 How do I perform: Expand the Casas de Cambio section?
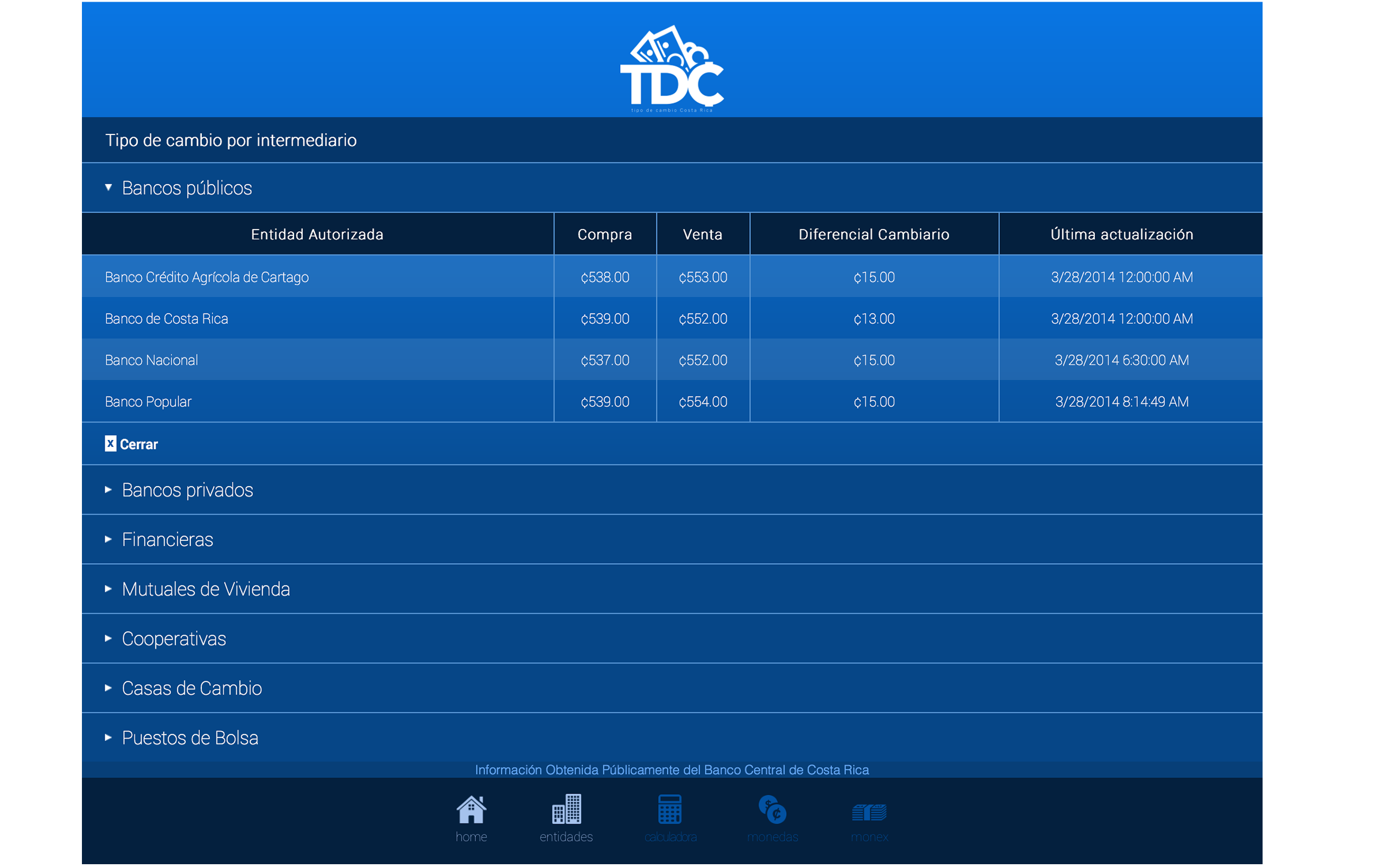coord(192,688)
